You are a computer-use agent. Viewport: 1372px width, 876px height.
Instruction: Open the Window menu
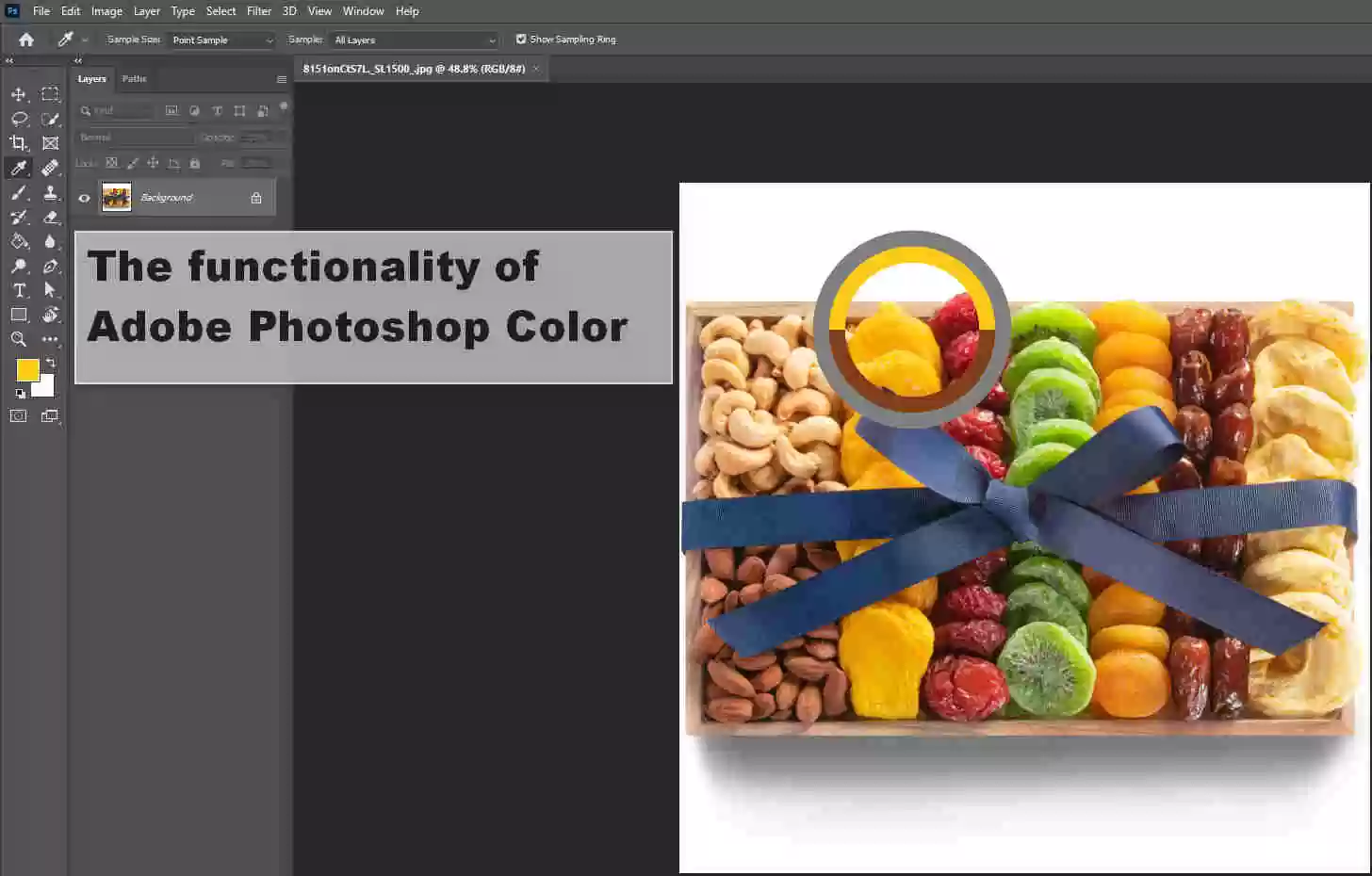click(x=363, y=11)
